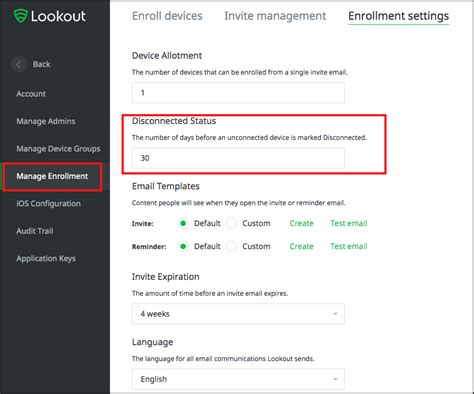Select Custom radio for Reminder template
474x394 pixels.
pos(231,246)
